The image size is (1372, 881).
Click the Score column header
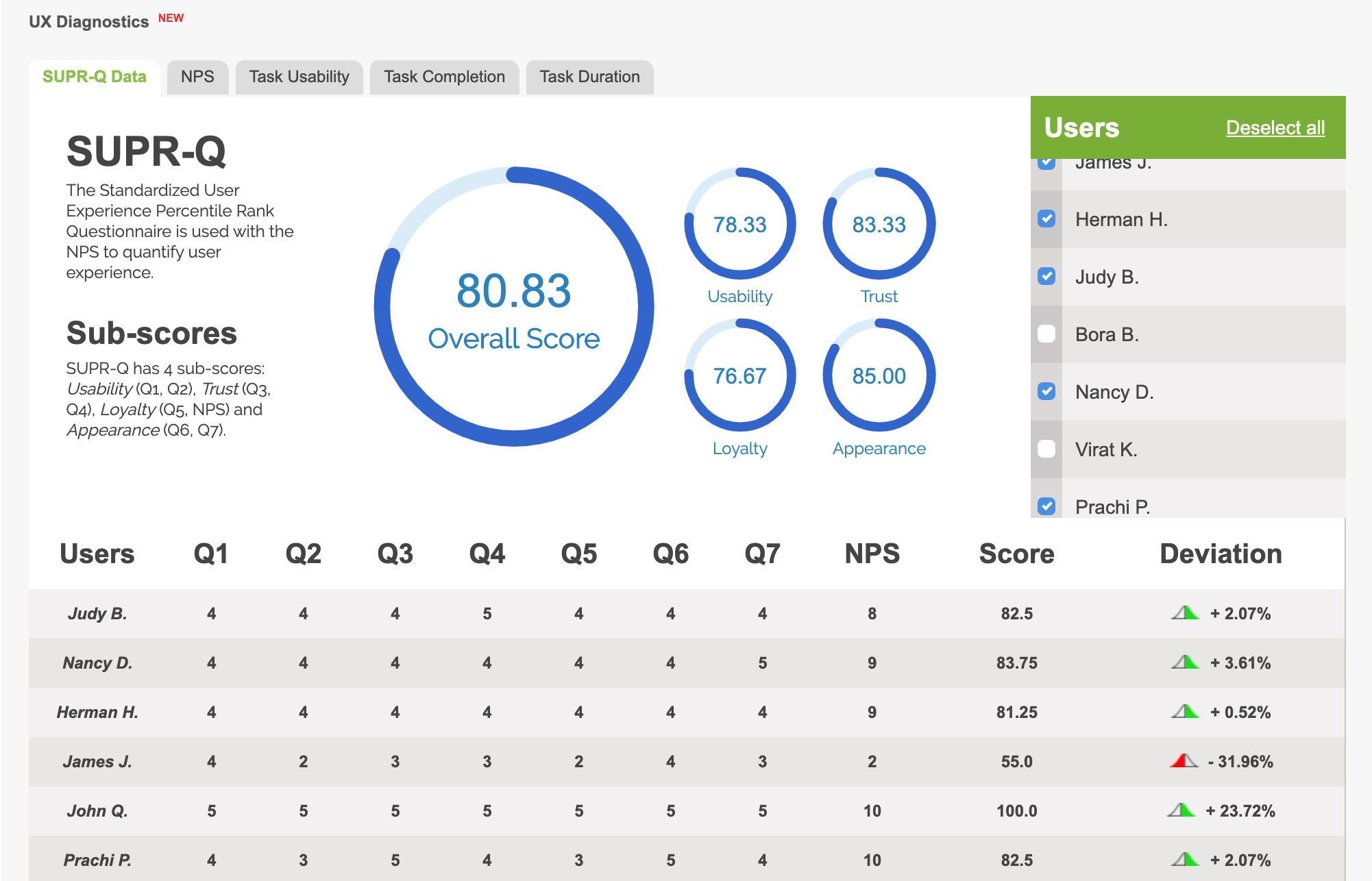click(x=1016, y=554)
